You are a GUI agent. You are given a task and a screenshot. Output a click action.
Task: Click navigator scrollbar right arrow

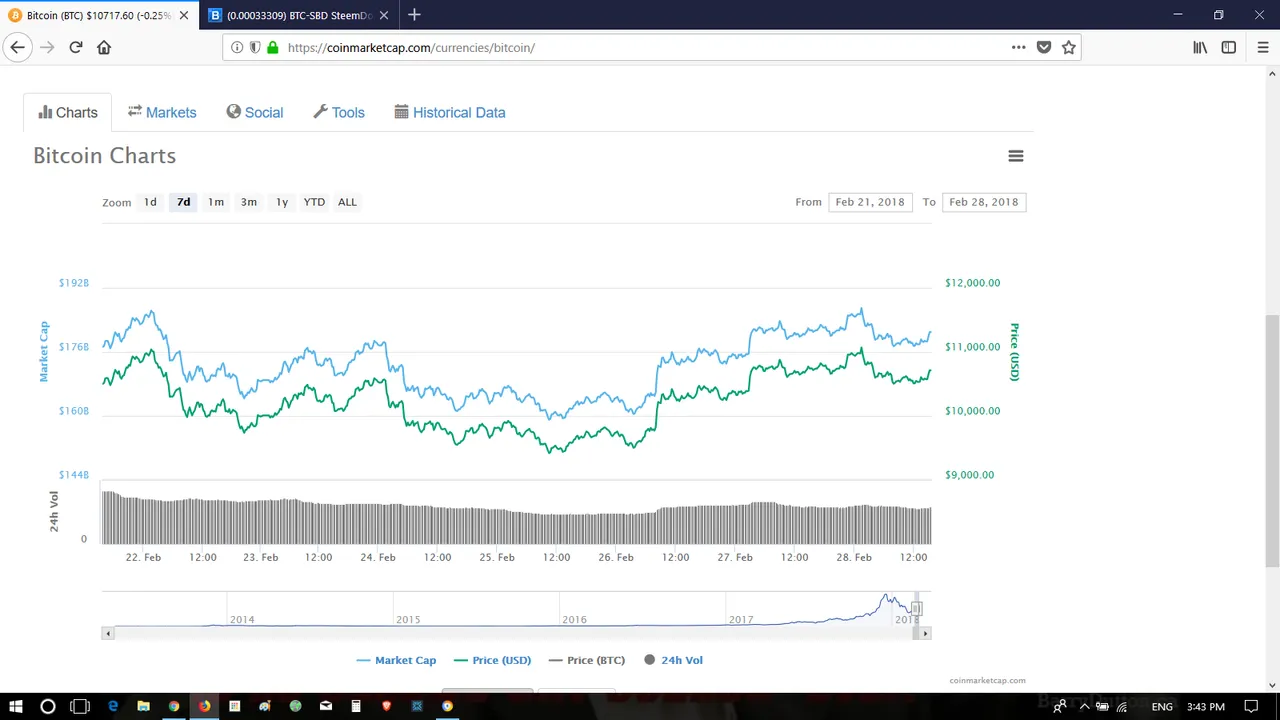(925, 633)
